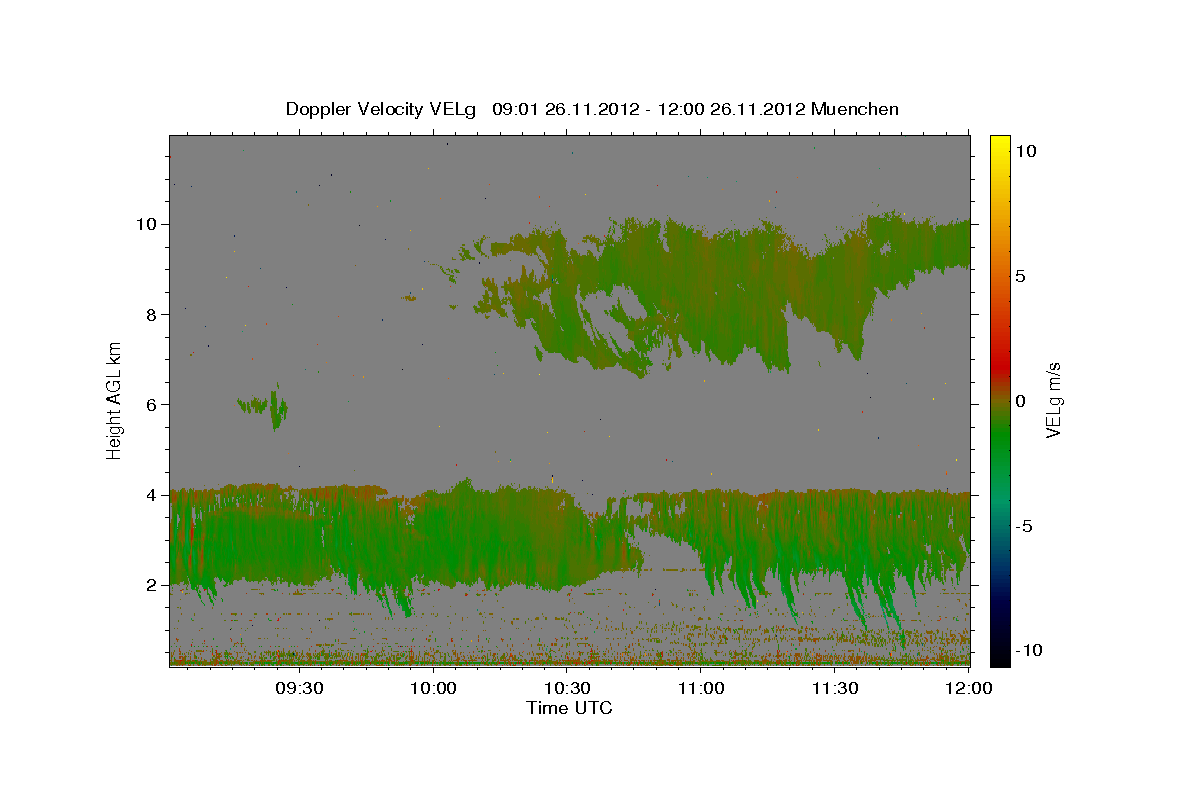Click the '11:00' time tick label
1200x800 pixels.
(x=701, y=689)
